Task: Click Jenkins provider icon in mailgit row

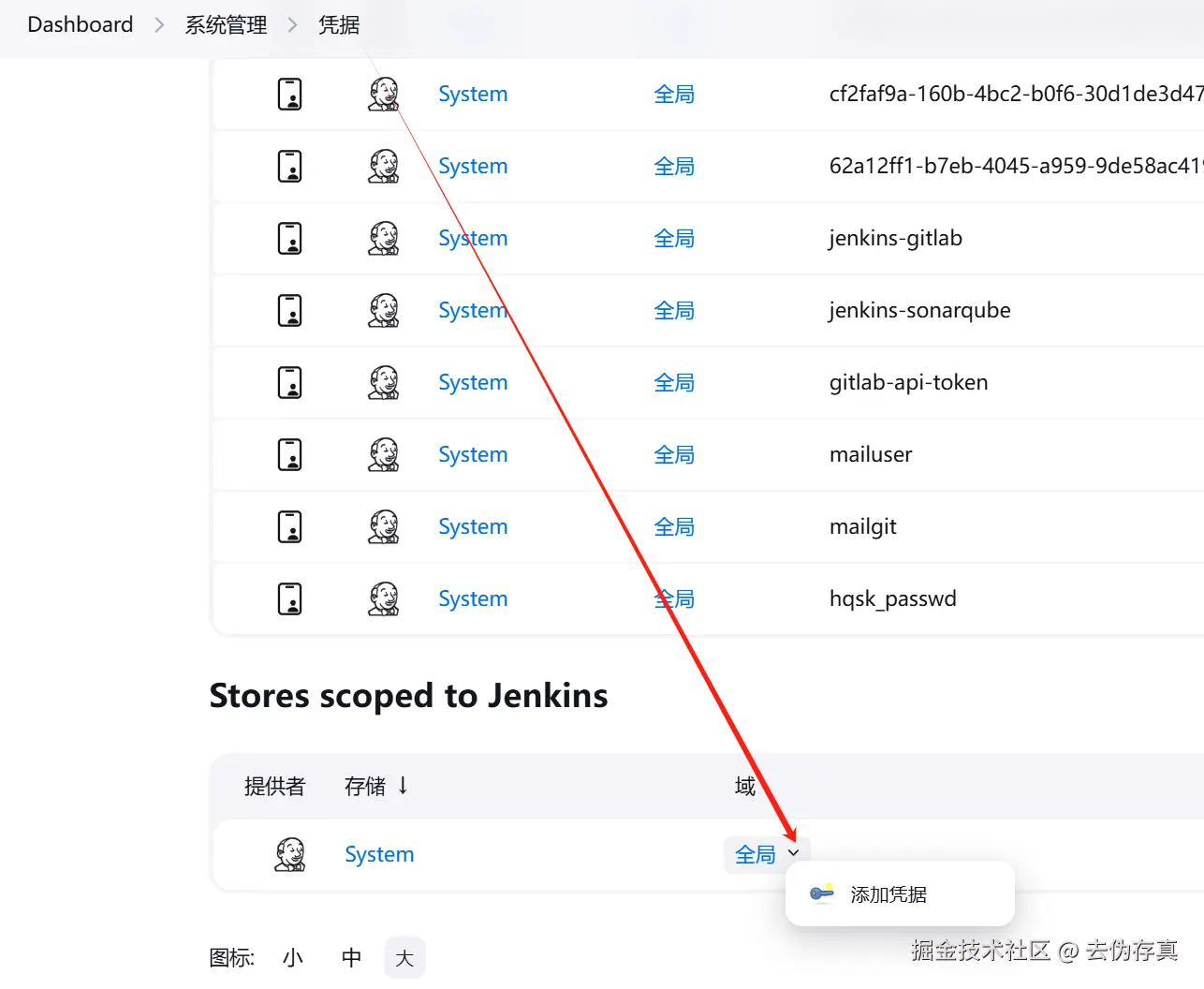Action: pos(384,527)
